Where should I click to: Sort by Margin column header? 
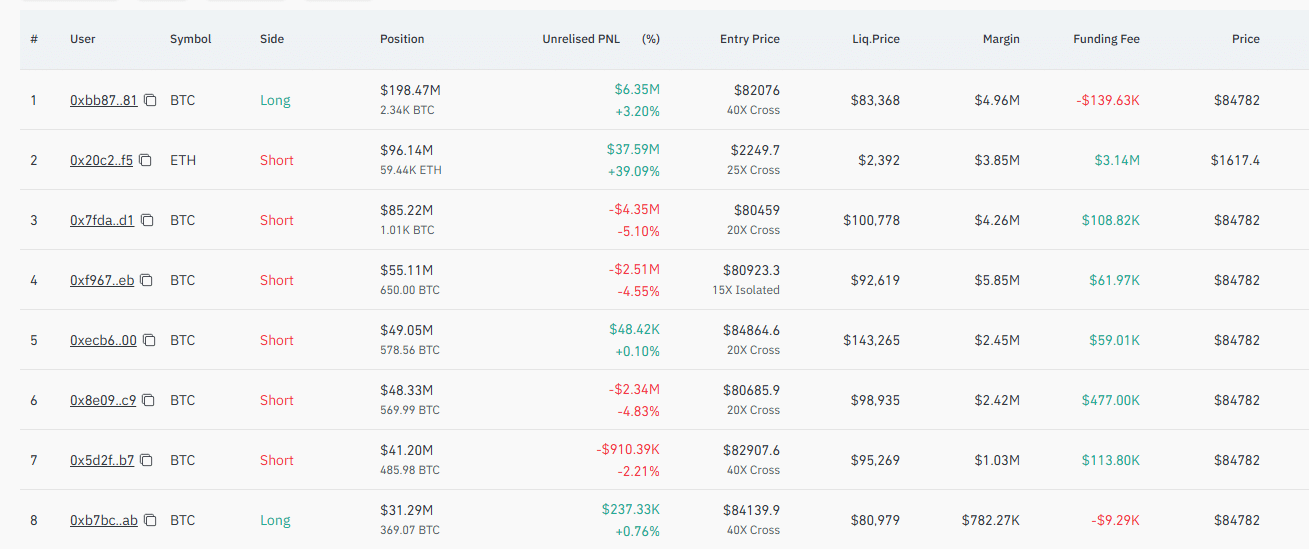[1001, 39]
